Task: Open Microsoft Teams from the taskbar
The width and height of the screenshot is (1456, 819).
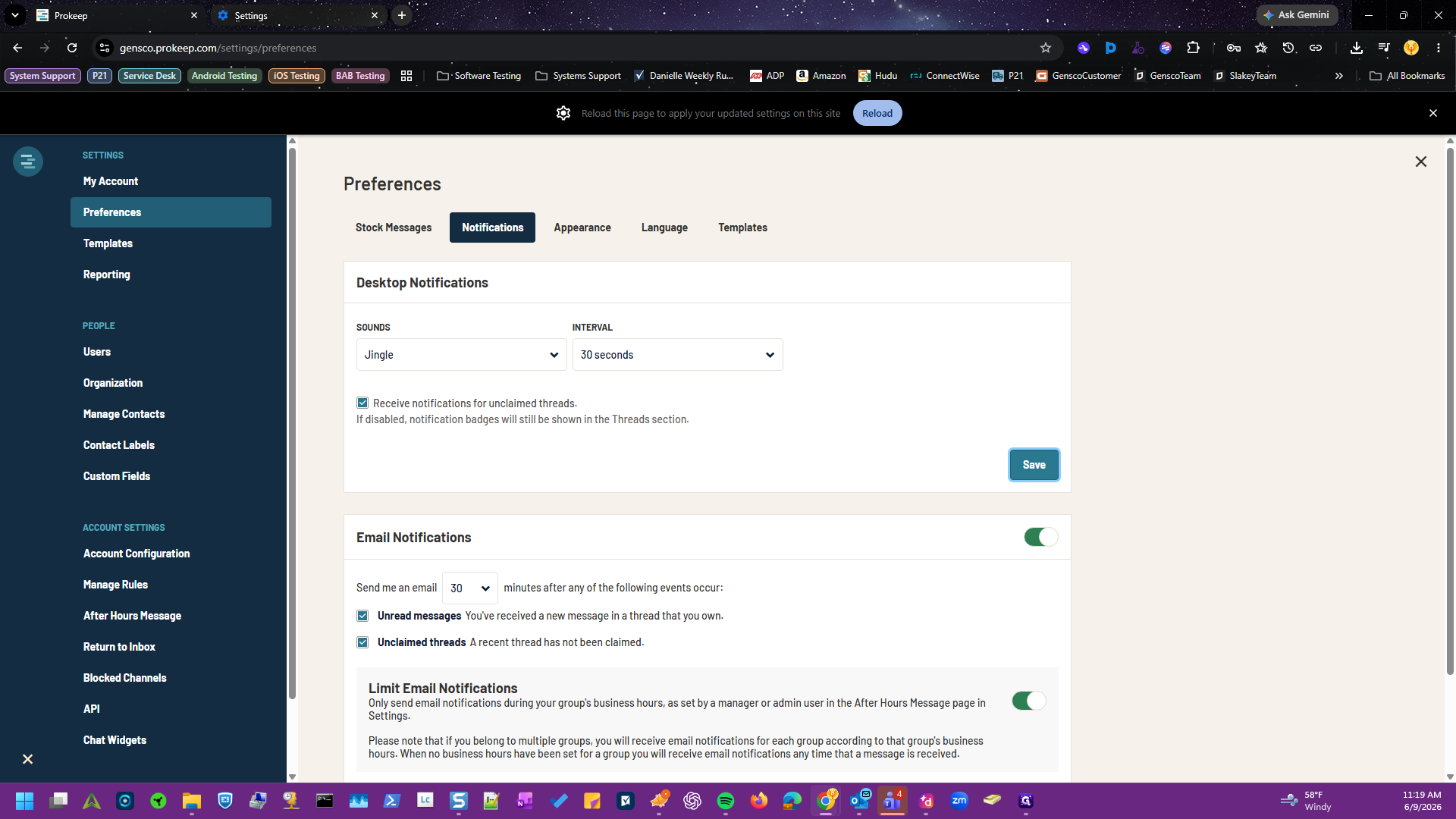Action: (893, 801)
